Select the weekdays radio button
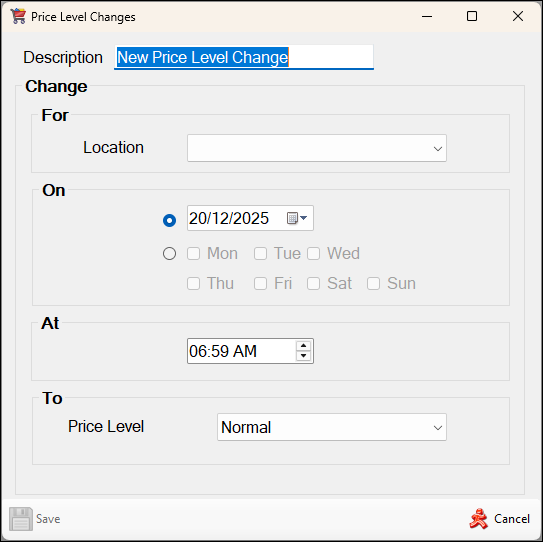The width and height of the screenshot is (543, 542). point(169,254)
